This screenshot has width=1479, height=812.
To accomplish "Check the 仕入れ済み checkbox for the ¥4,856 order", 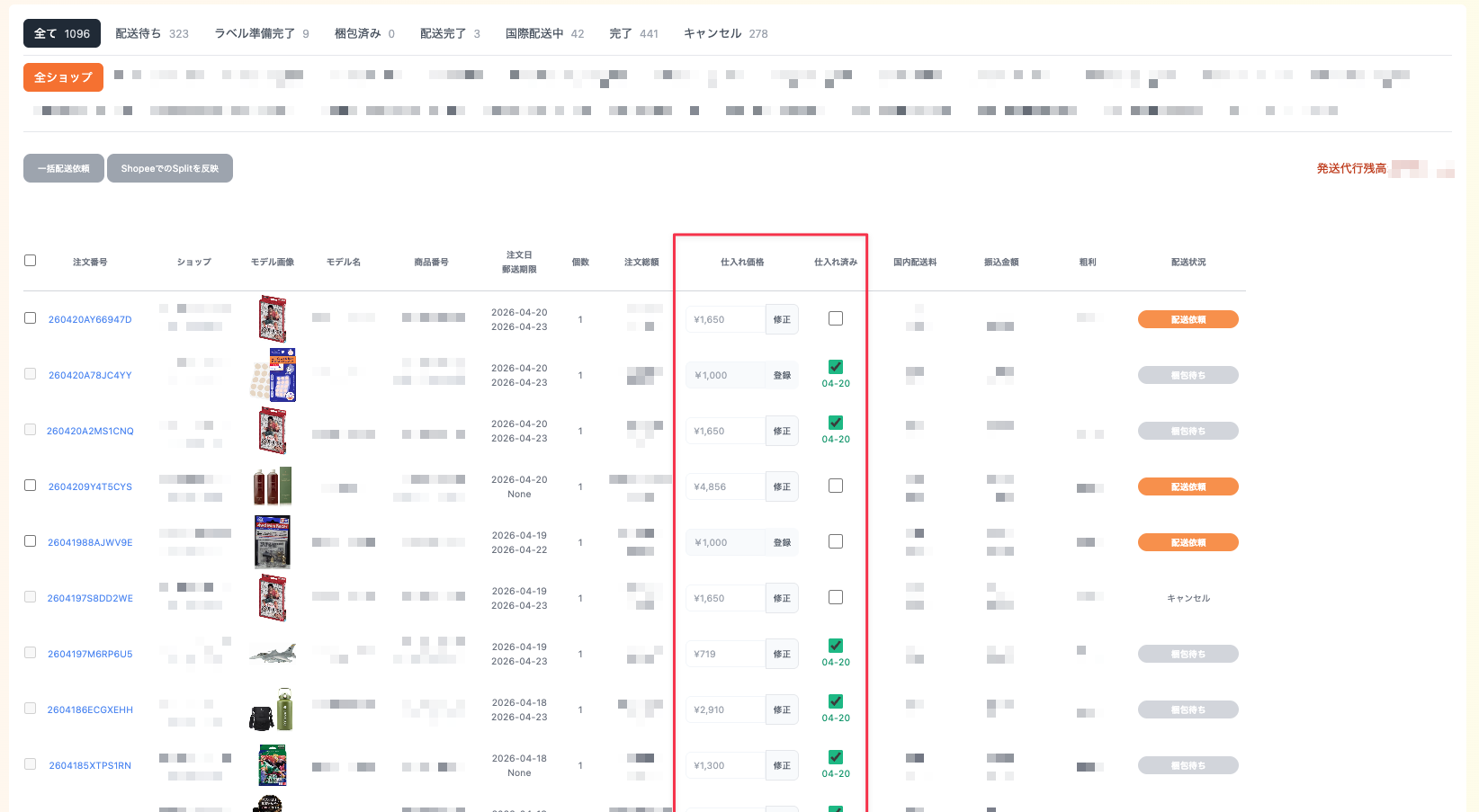I will (836, 486).
